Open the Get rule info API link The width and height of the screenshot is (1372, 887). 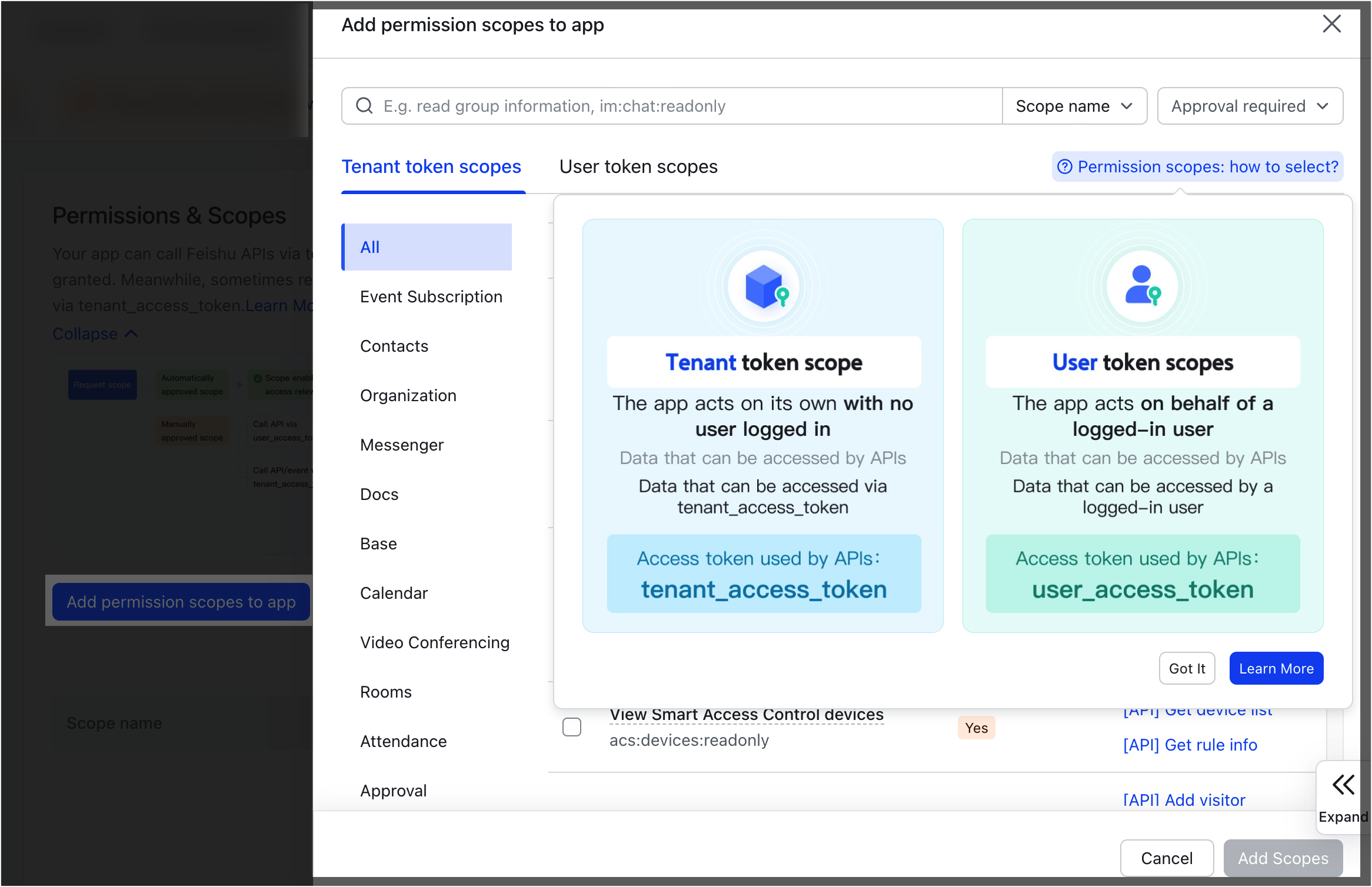[x=1190, y=745]
